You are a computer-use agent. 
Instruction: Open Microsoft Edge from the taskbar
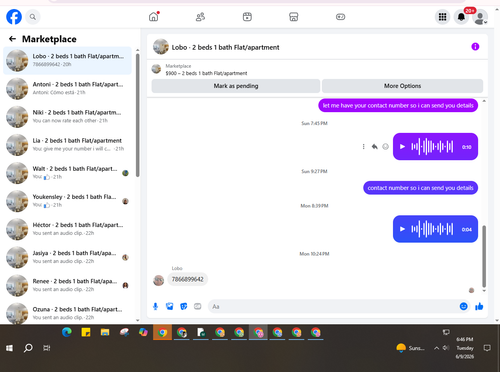coord(67,332)
